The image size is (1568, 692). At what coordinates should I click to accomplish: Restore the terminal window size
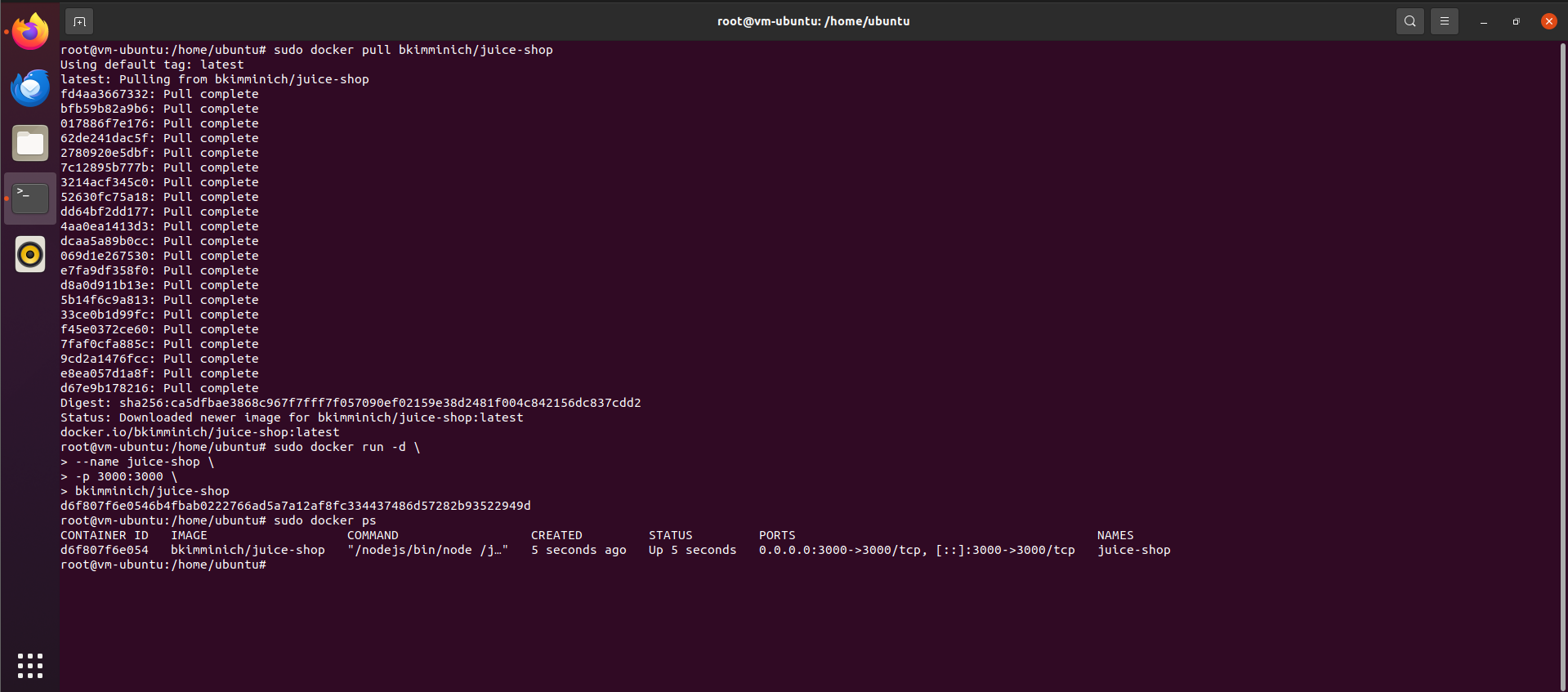(1516, 21)
